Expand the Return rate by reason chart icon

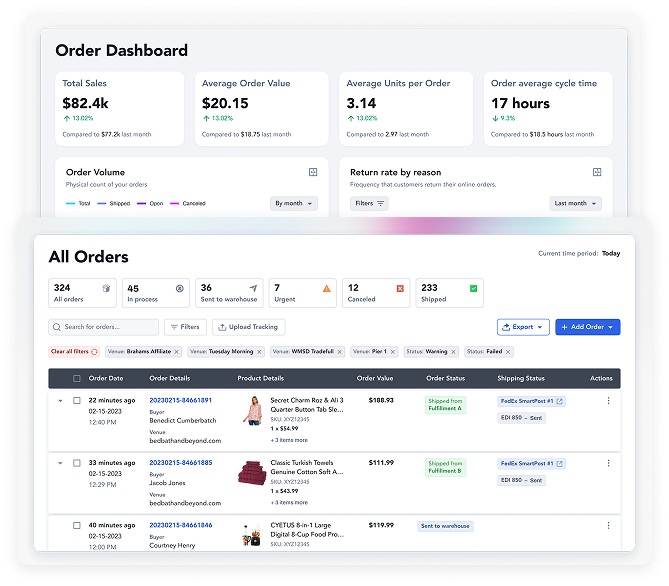pos(597,172)
